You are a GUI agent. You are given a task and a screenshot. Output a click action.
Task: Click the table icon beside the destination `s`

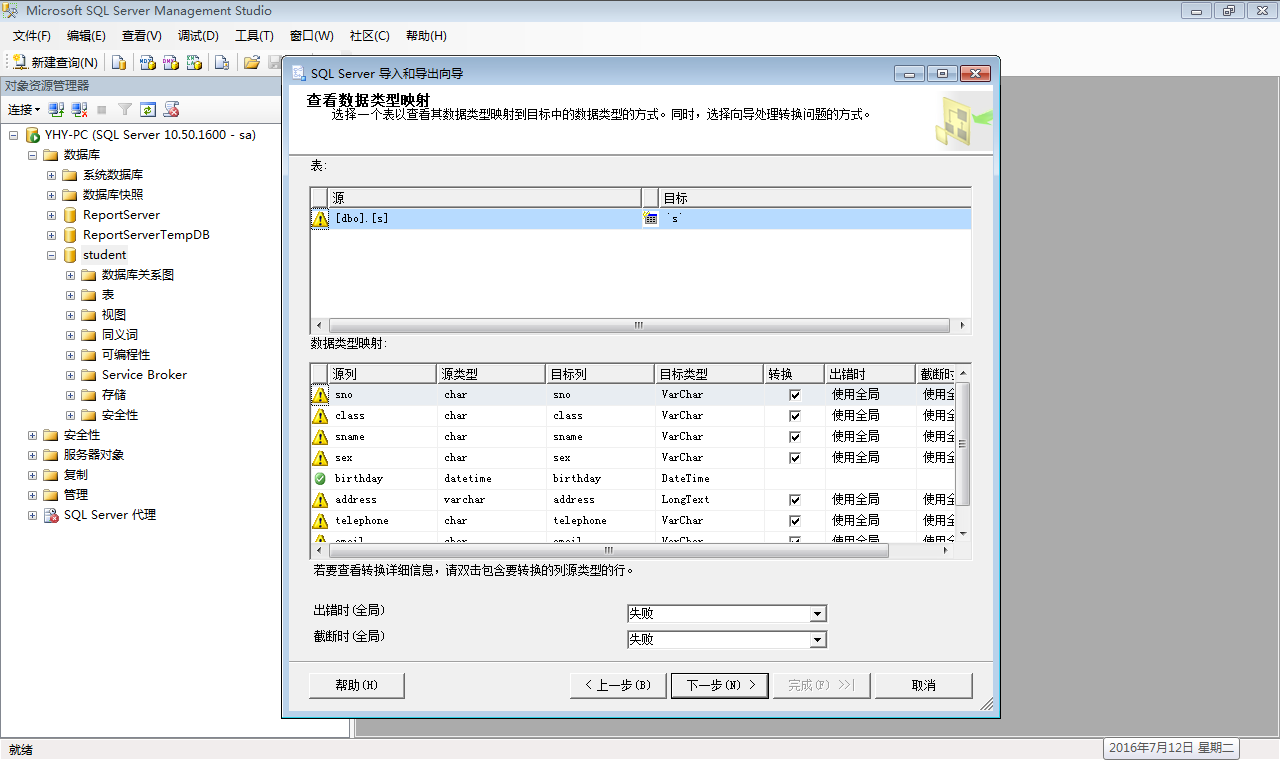(x=651, y=219)
